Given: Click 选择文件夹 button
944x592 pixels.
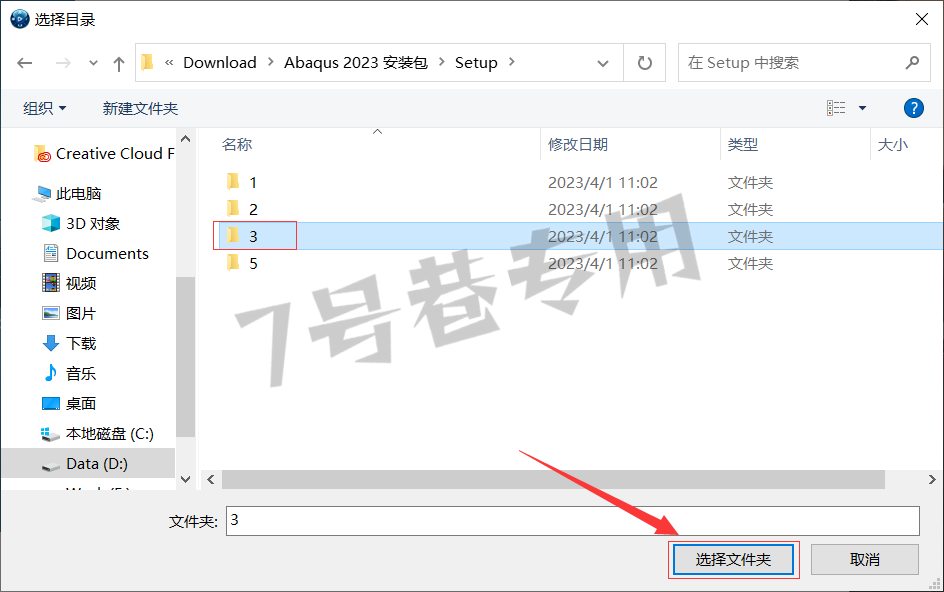Looking at the screenshot, I should point(733,560).
